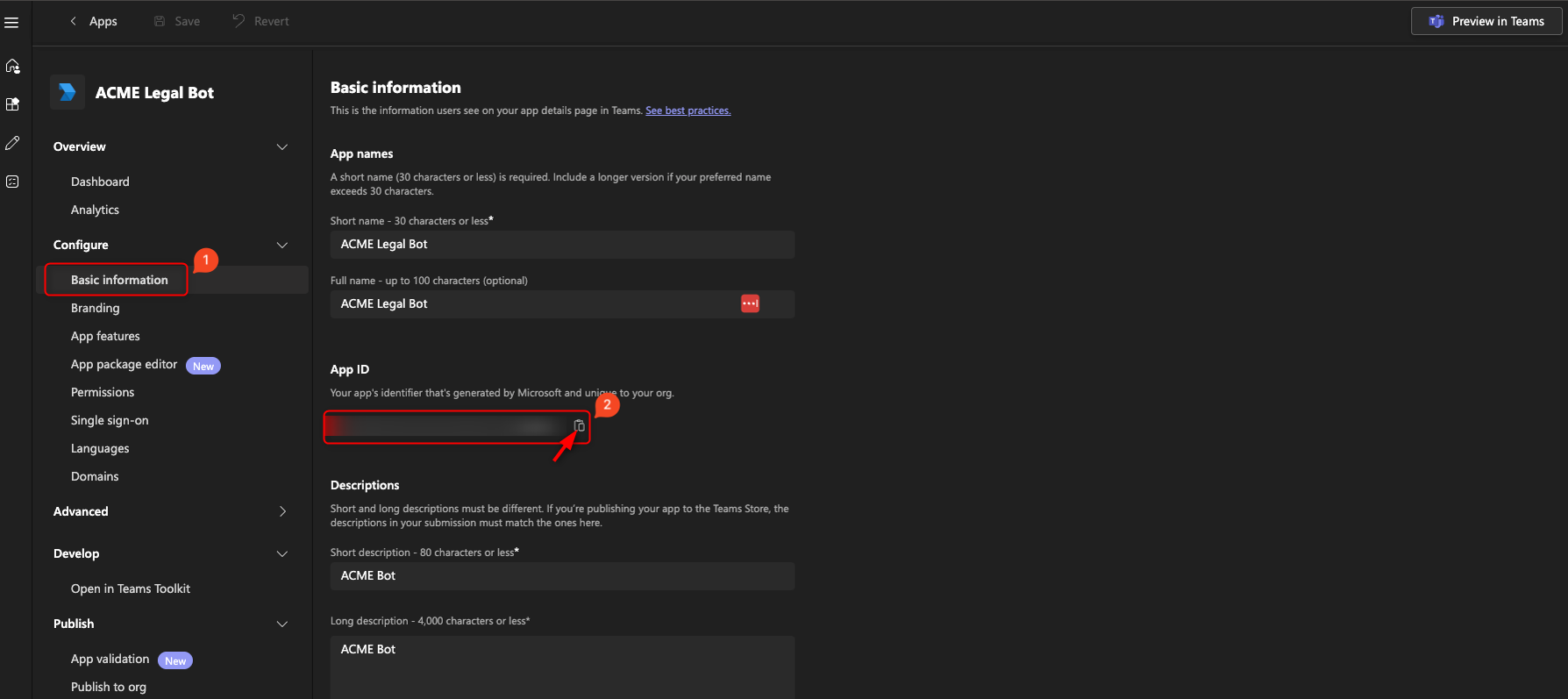This screenshot has height=699, width=1568.
Task: Open the Languages page
Action: pyautogui.click(x=100, y=448)
